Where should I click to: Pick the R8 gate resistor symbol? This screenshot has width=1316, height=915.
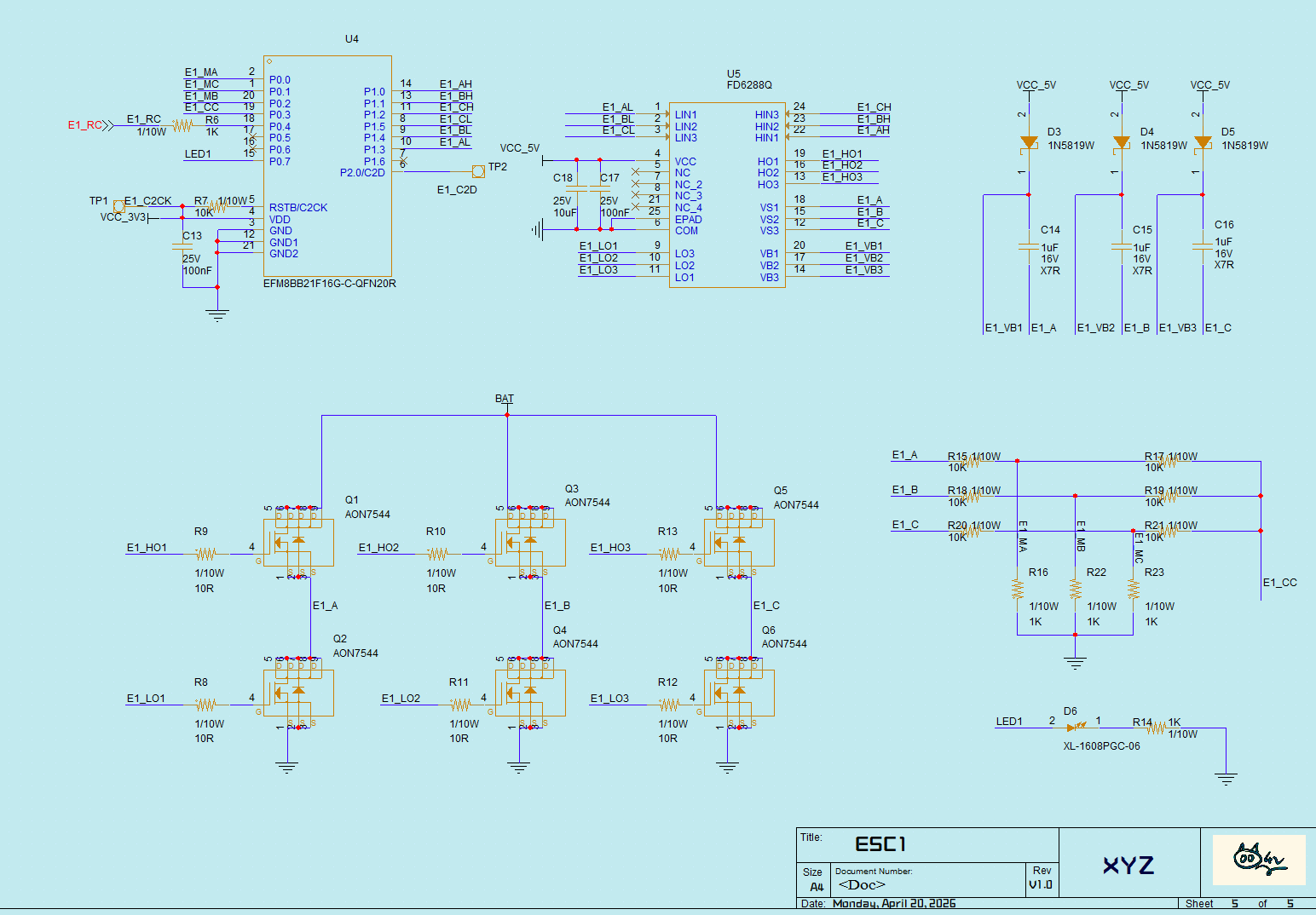click(206, 705)
